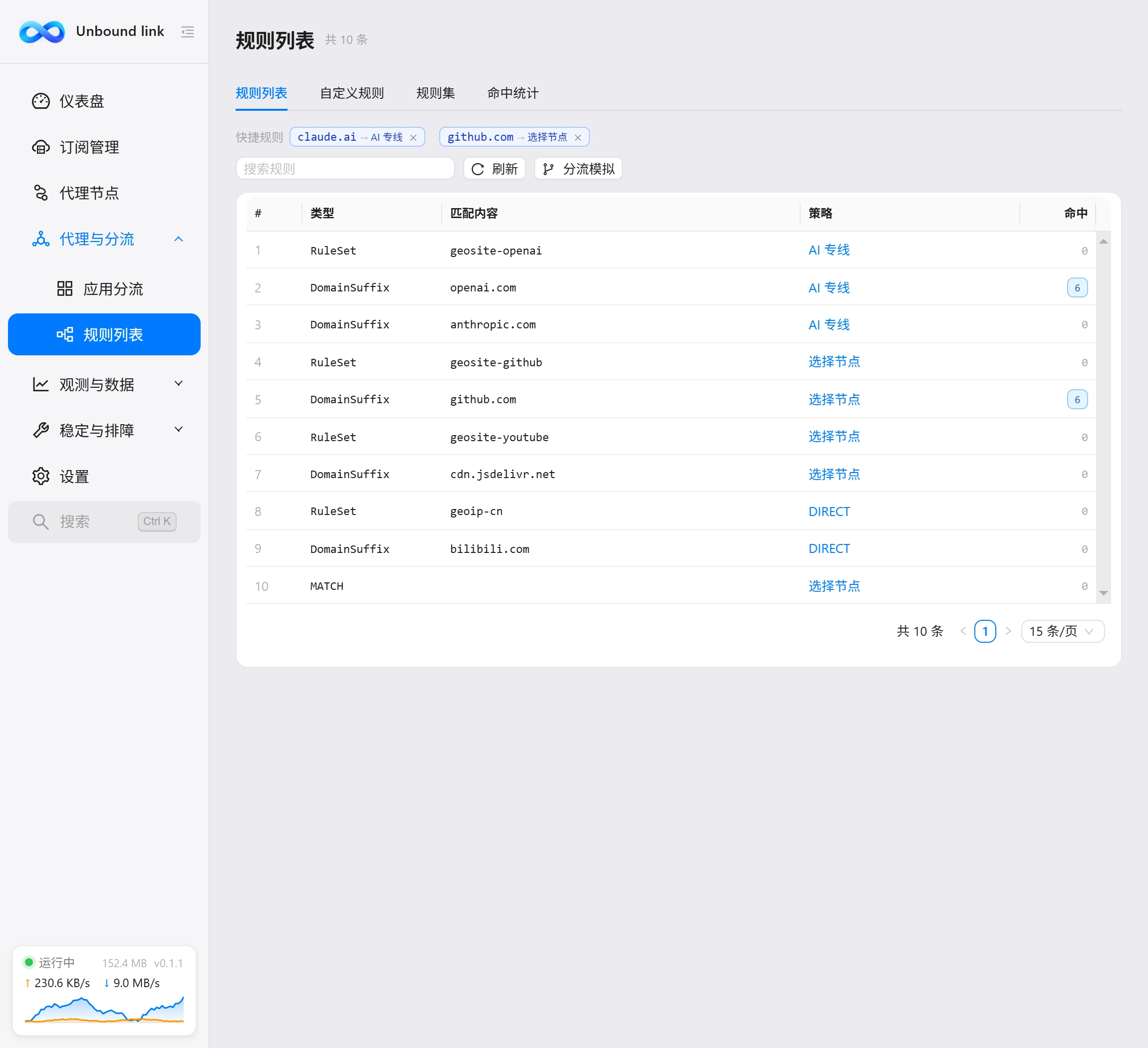Image resolution: width=1148 pixels, height=1048 pixels.
Task: Click the table scrollbar down arrow
Action: (x=1104, y=594)
